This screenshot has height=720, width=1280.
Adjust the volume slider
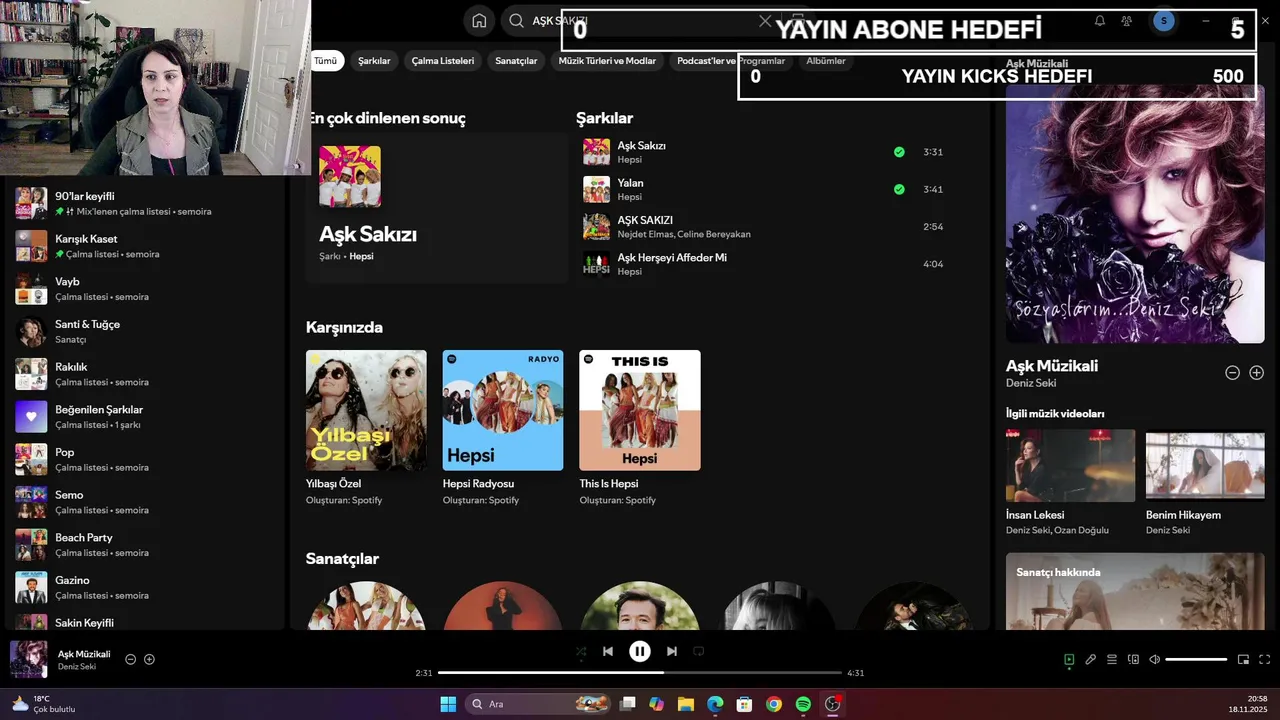tap(1196, 659)
